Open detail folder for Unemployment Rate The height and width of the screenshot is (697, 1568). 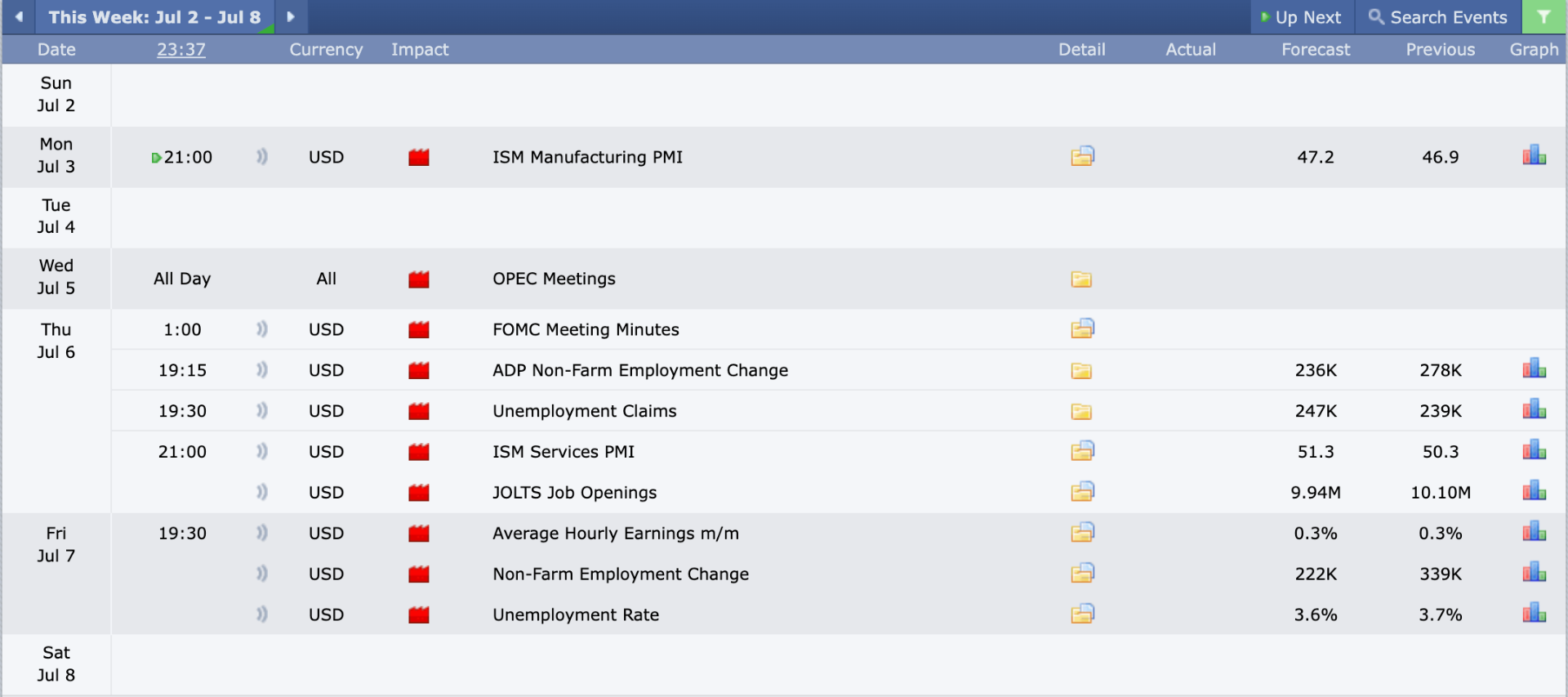[x=1082, y=614]
